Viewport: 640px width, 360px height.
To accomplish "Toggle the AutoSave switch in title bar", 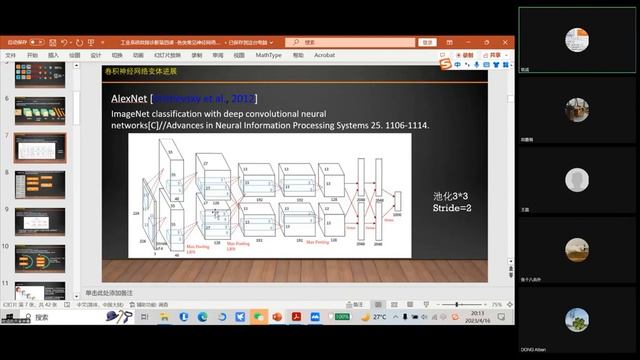I will pyautogui.click(x=36, y=42).
